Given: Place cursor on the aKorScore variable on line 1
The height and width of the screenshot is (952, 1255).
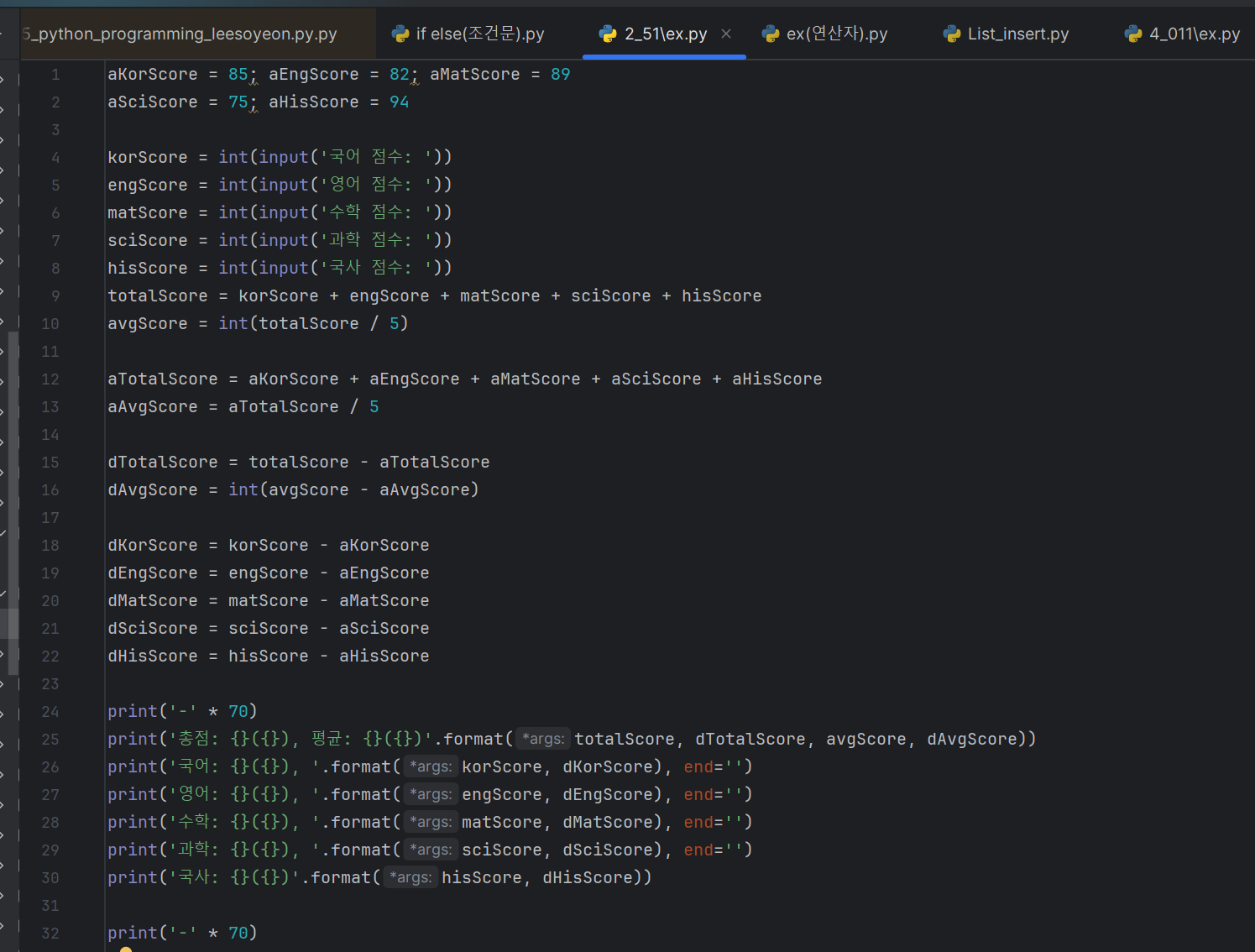Looking at the screenshot, I should 153,74.
